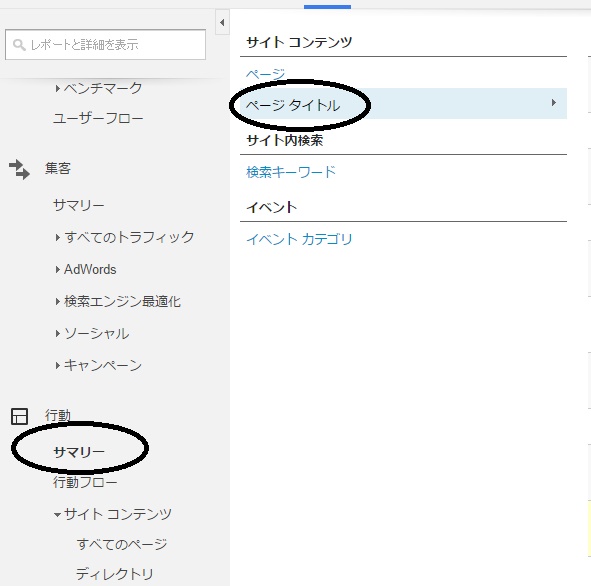Click the search magnifier icon

(x=19, y=45)
